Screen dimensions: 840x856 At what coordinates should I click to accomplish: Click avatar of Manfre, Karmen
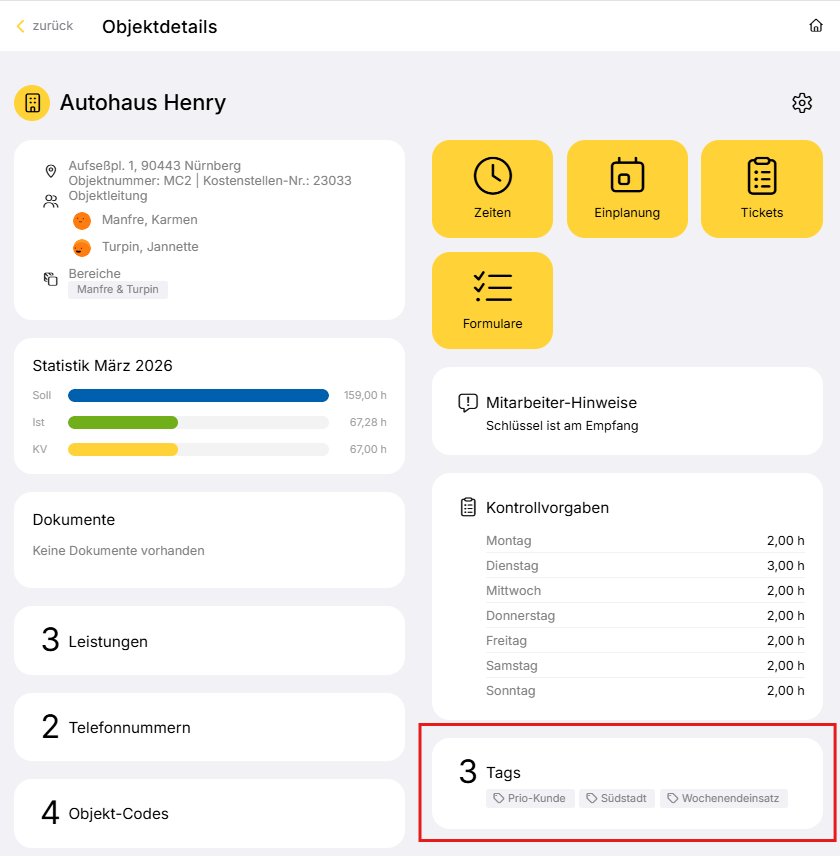point(82,220)
